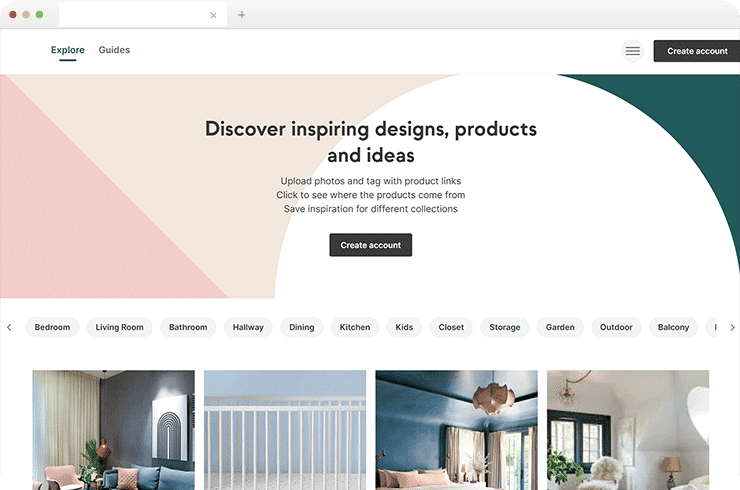Switch to the Explore tab
The height and width of the screenshot is (490, 740).
(67, 50)
